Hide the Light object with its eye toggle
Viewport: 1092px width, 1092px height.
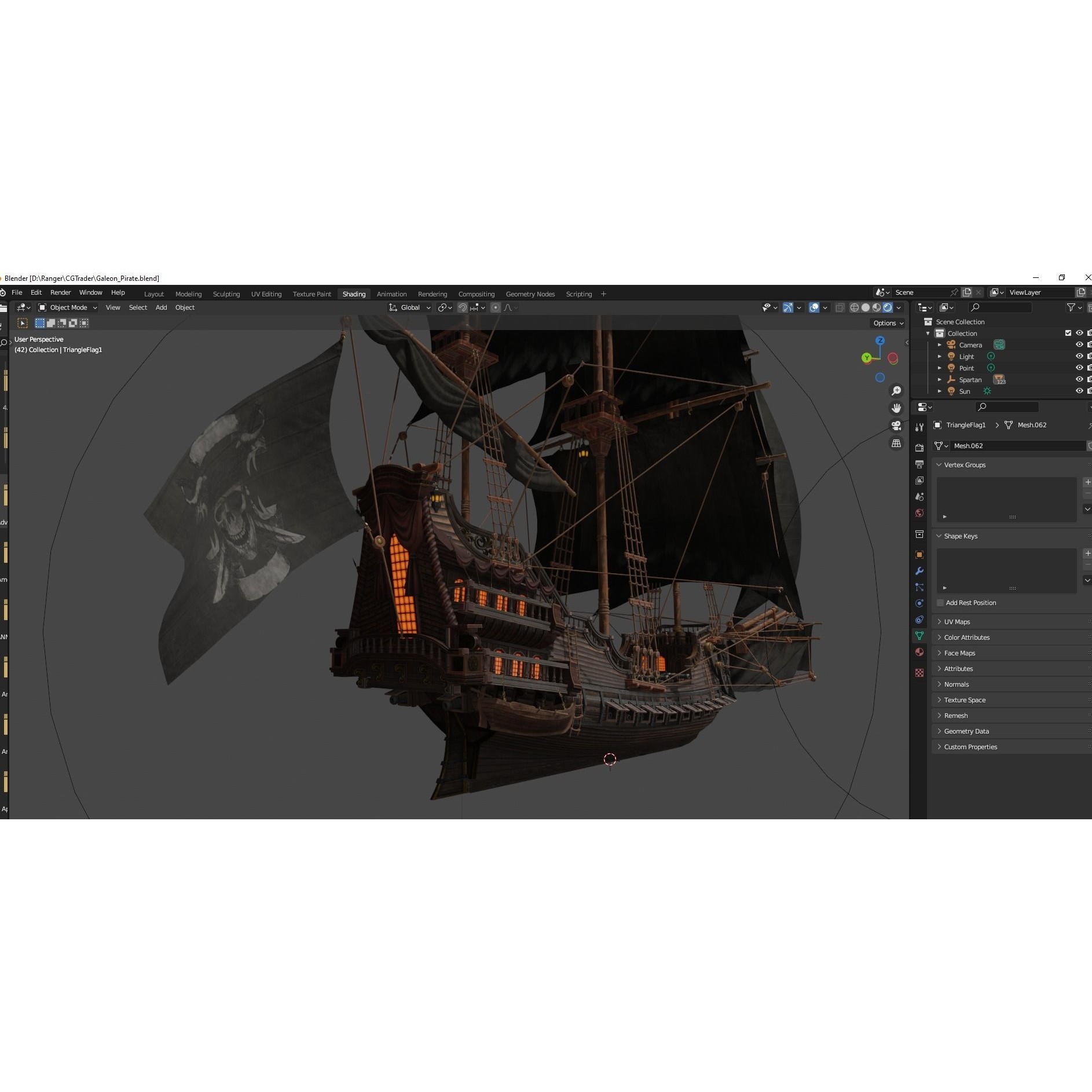tap(1080, 356)
